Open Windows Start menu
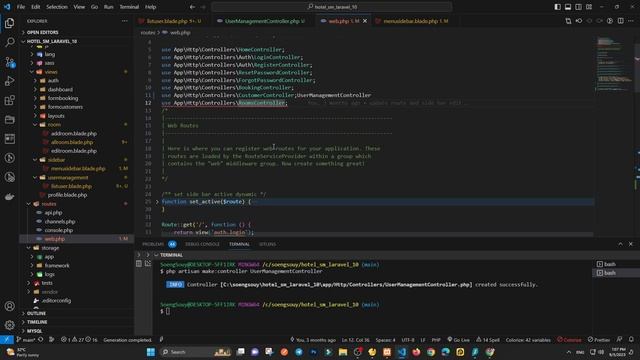This screenshot has width=640, height=360. tap(151, 352)
